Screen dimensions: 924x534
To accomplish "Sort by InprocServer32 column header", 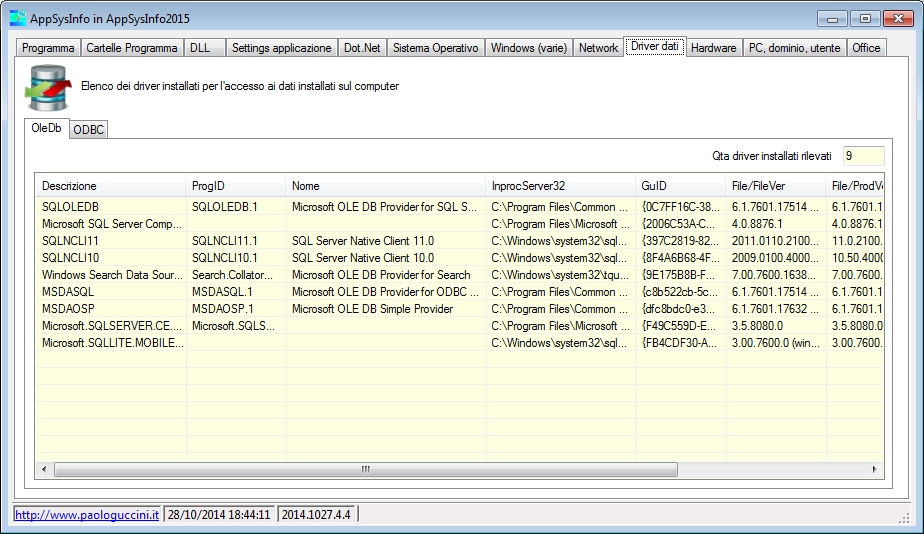I will (560, 186).
